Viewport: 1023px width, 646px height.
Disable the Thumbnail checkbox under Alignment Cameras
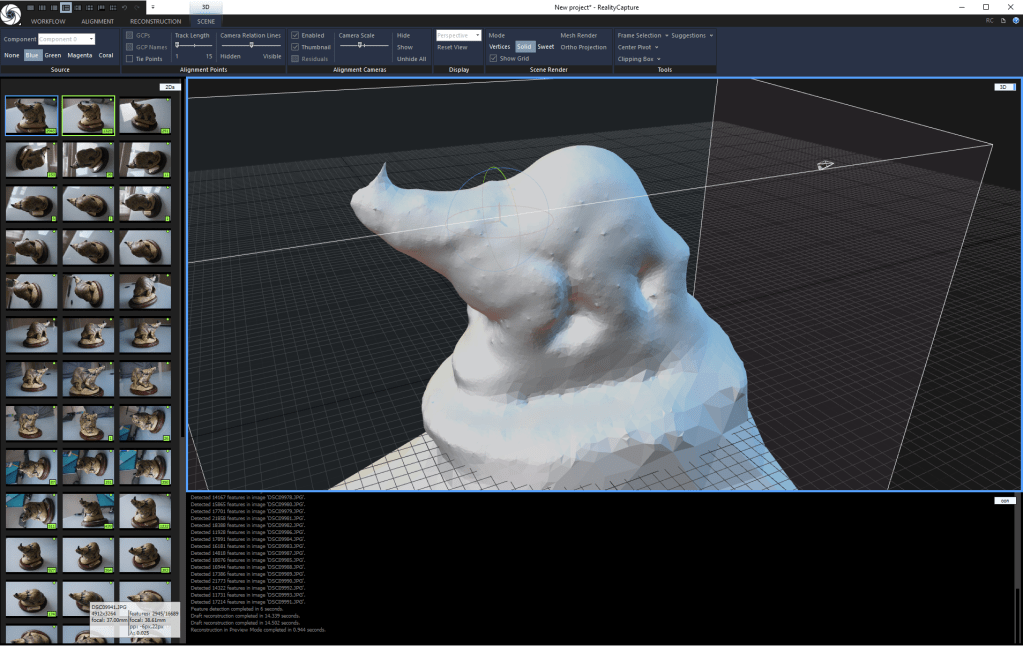coord(296,46)
